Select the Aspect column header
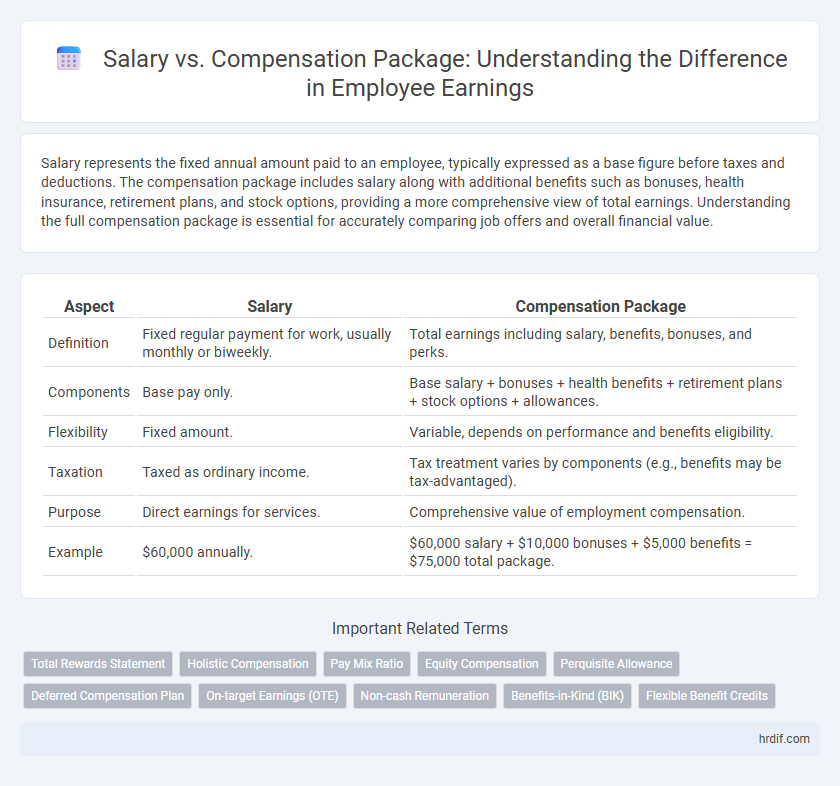 pyautogui.click(x=89, y=306)
